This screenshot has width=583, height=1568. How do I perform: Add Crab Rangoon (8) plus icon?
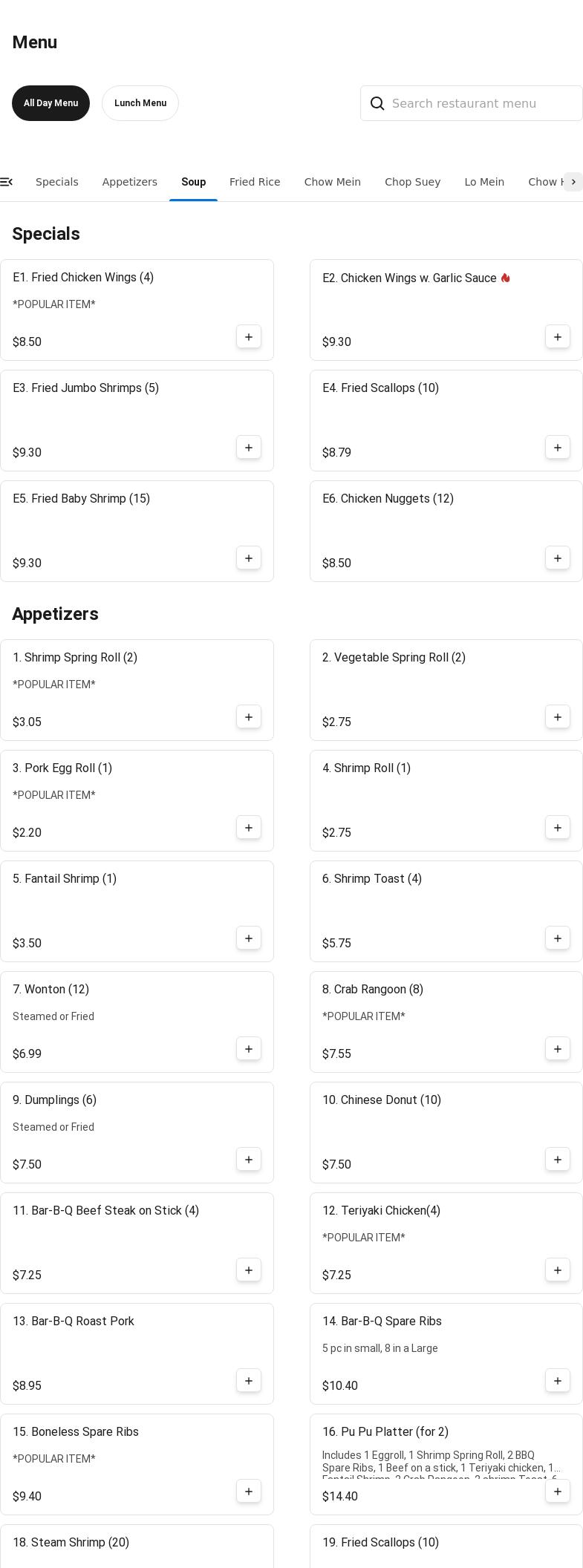pos(558,1049)
